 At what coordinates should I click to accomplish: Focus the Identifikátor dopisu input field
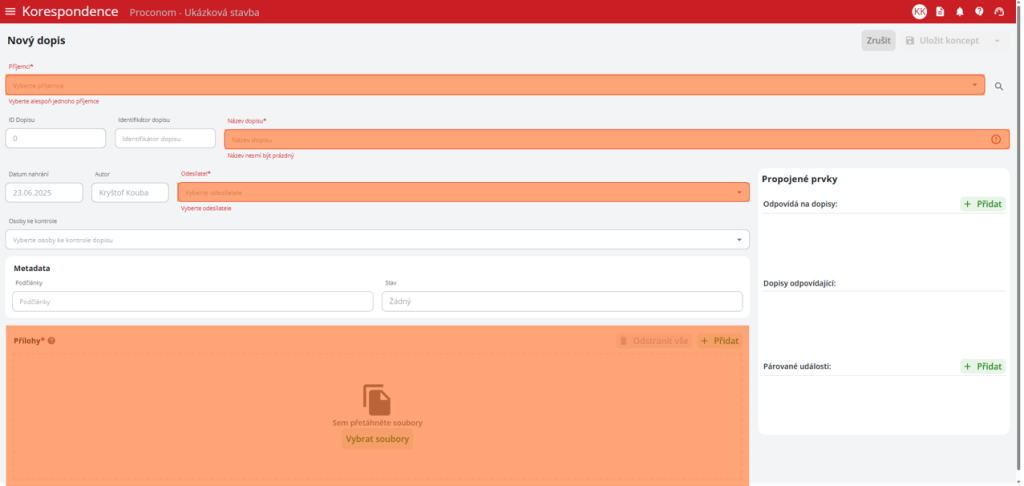[x=165, y=139]
